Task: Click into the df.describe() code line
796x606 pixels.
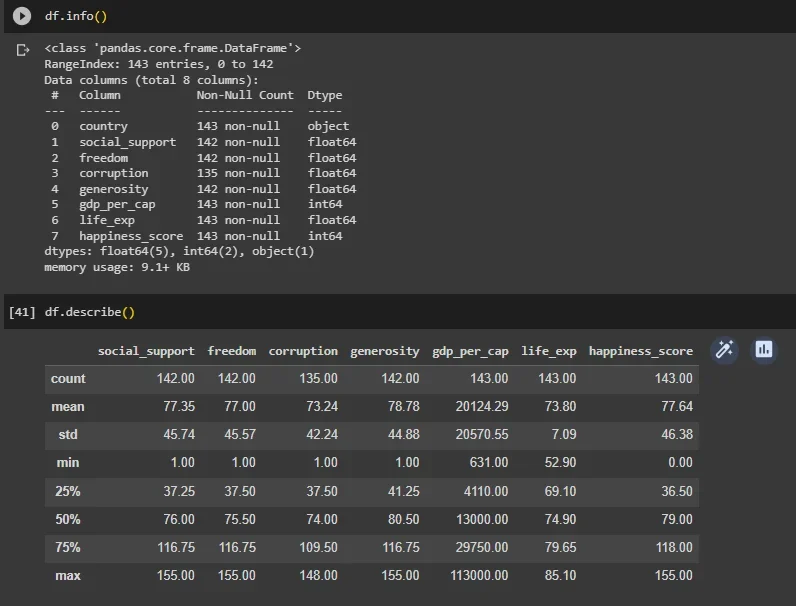Action: 90,312
